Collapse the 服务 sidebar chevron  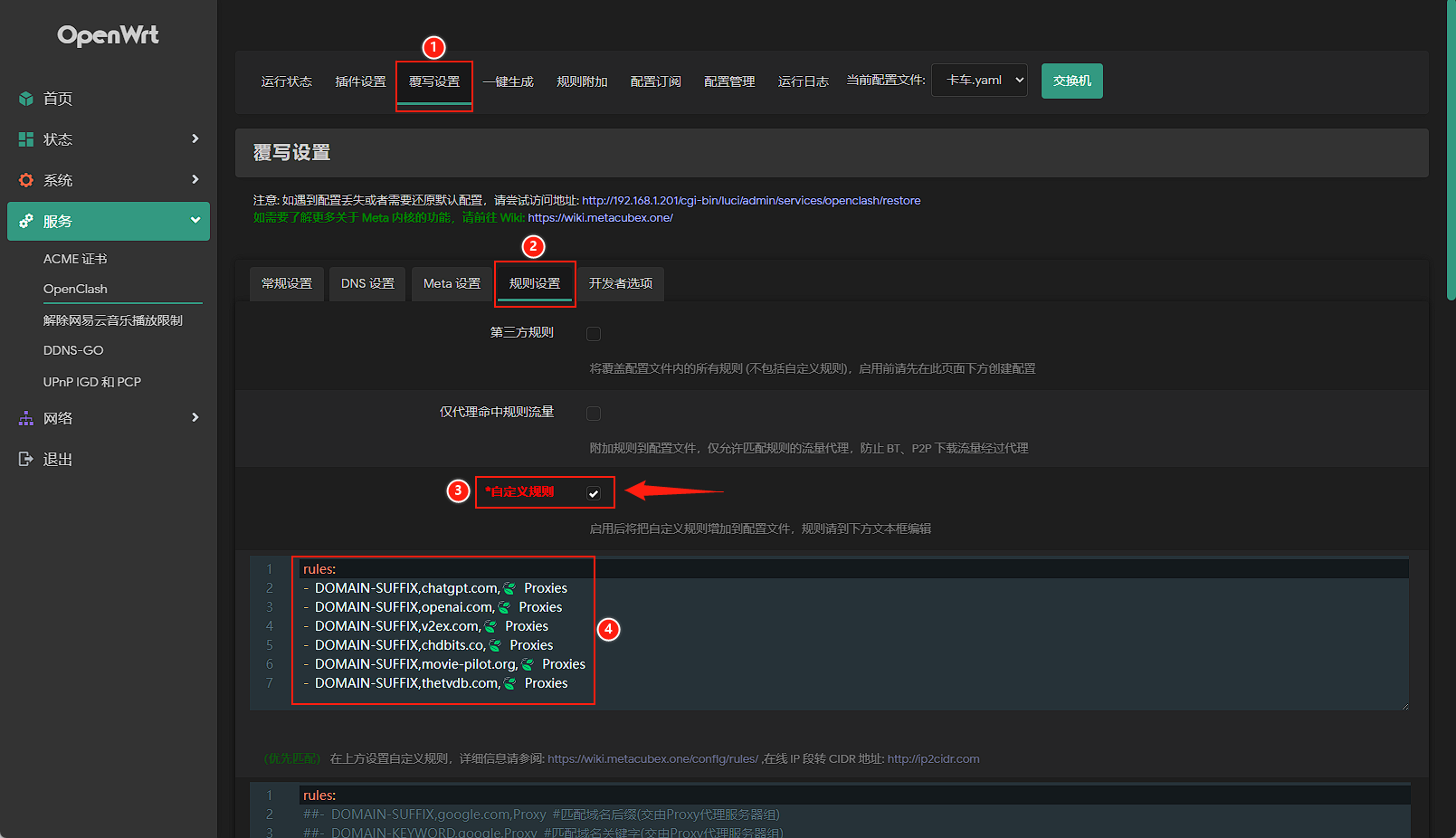[x=195, y=220]
